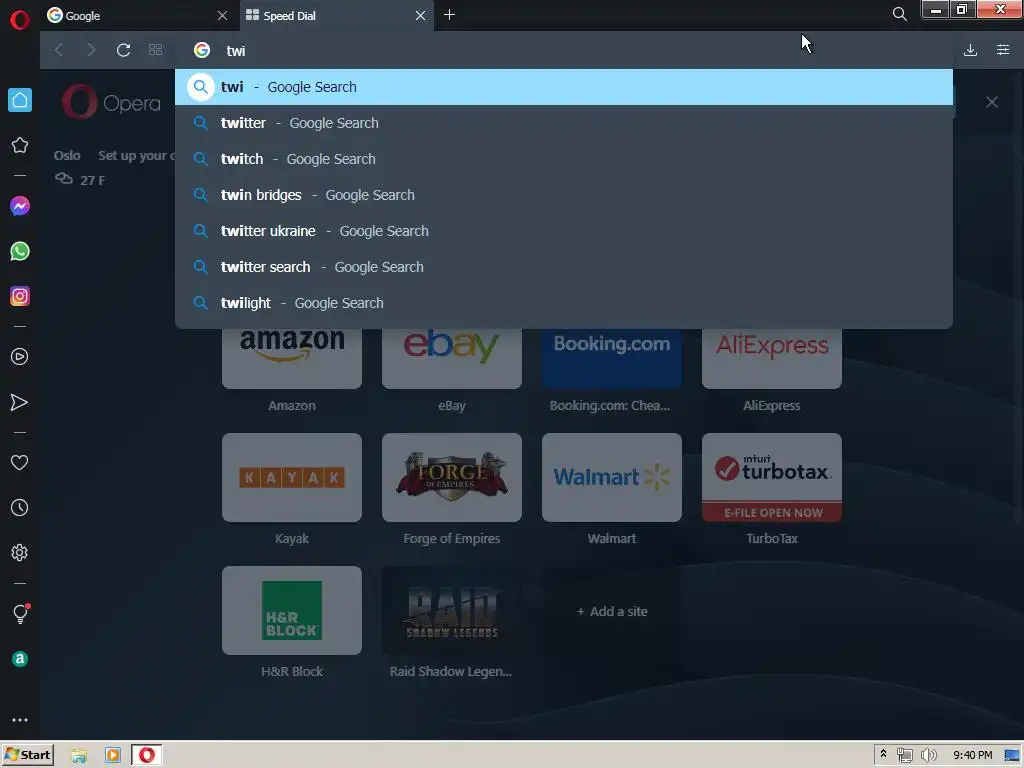Open sidebar setup three-dots menu

[x=20, y=720]
